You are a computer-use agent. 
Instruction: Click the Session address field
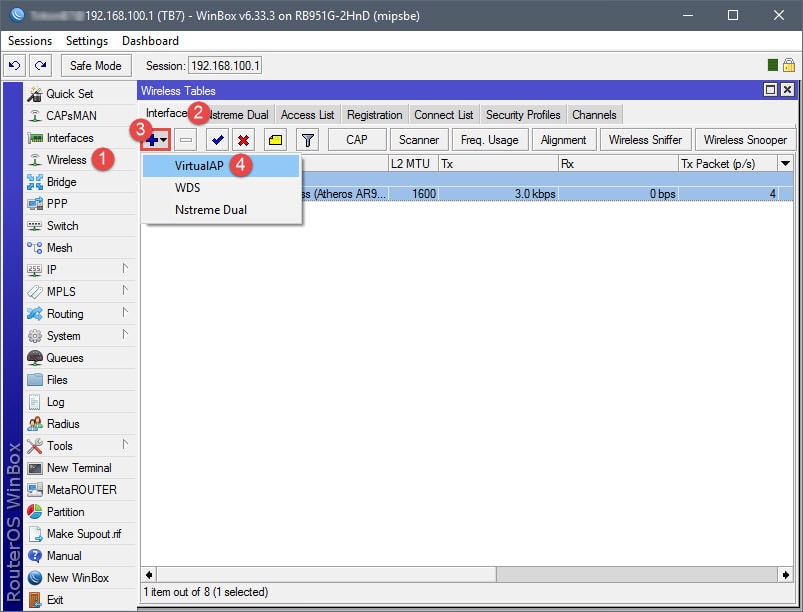(x=225, y=66)
